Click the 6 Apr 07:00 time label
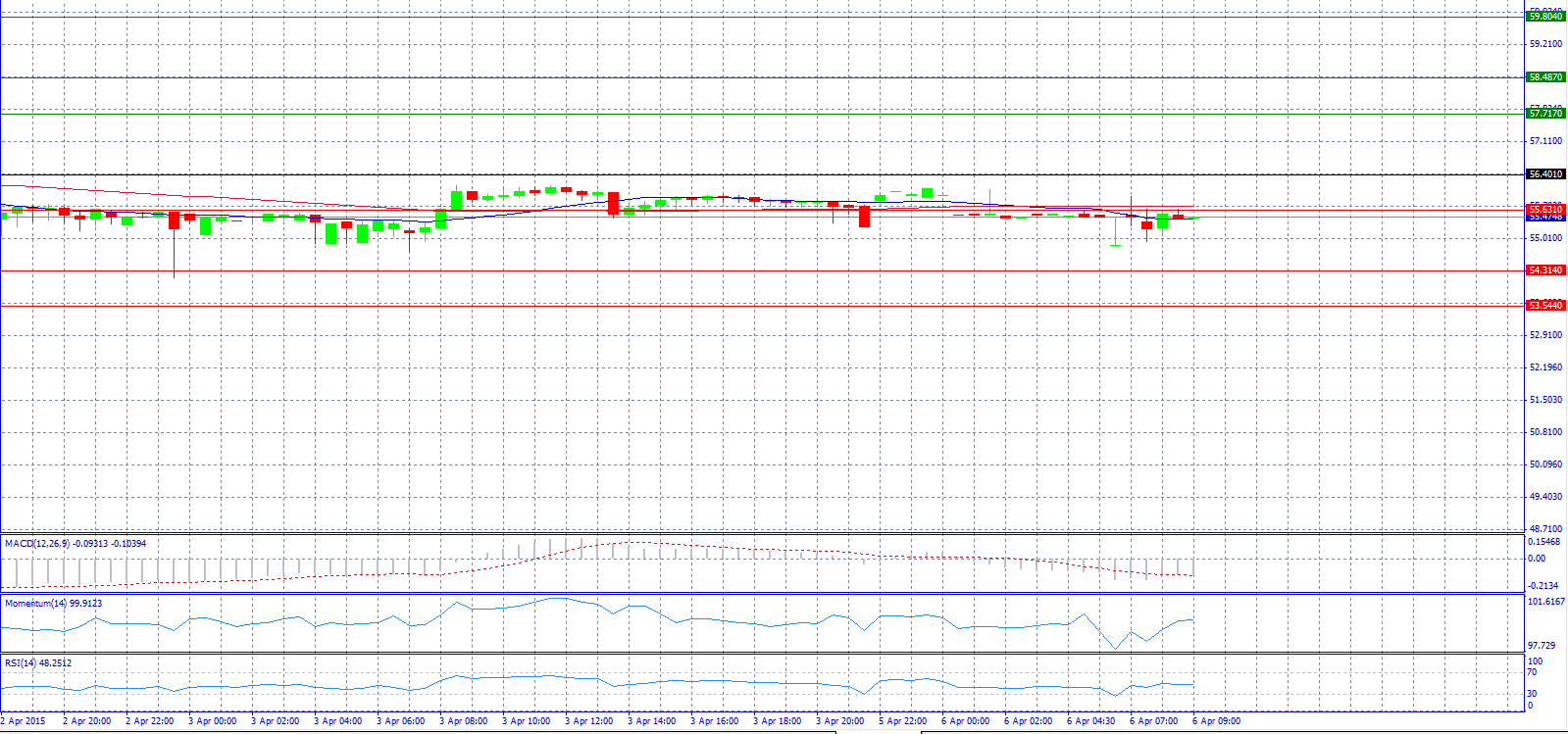Screen dimensions: 1568x734 tap(1154, 721)
